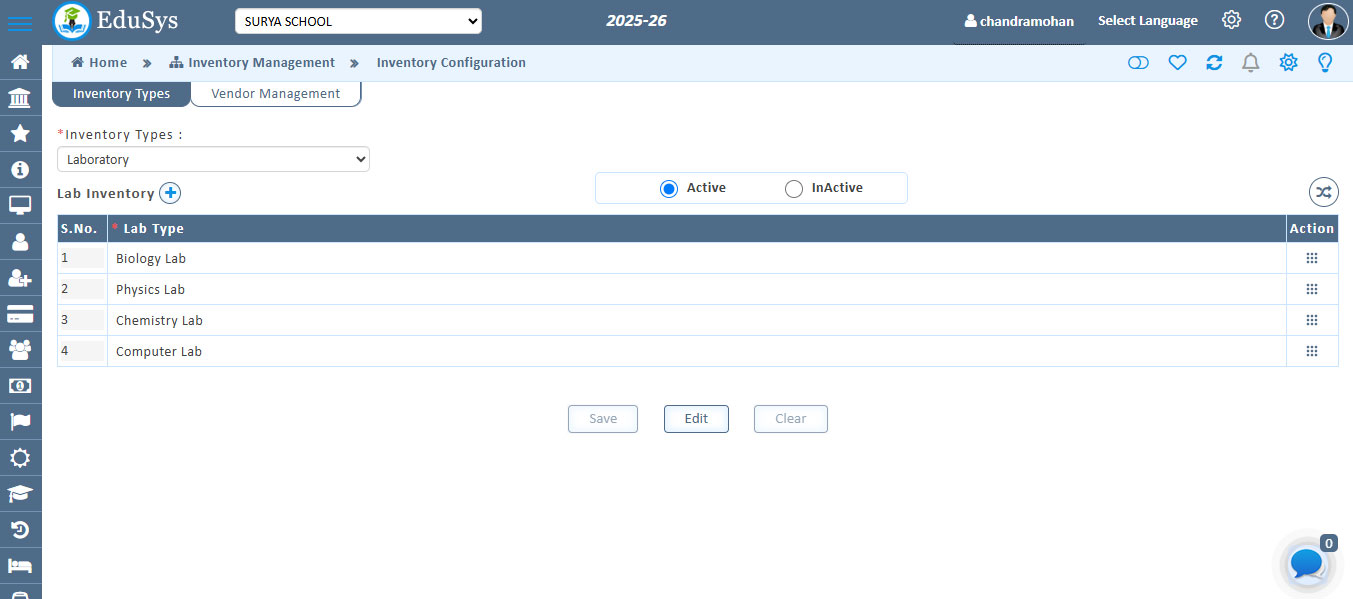Open action grid menu for Computer Lab
This screenshot has width=1353, height=599.
pos(1311,351)
